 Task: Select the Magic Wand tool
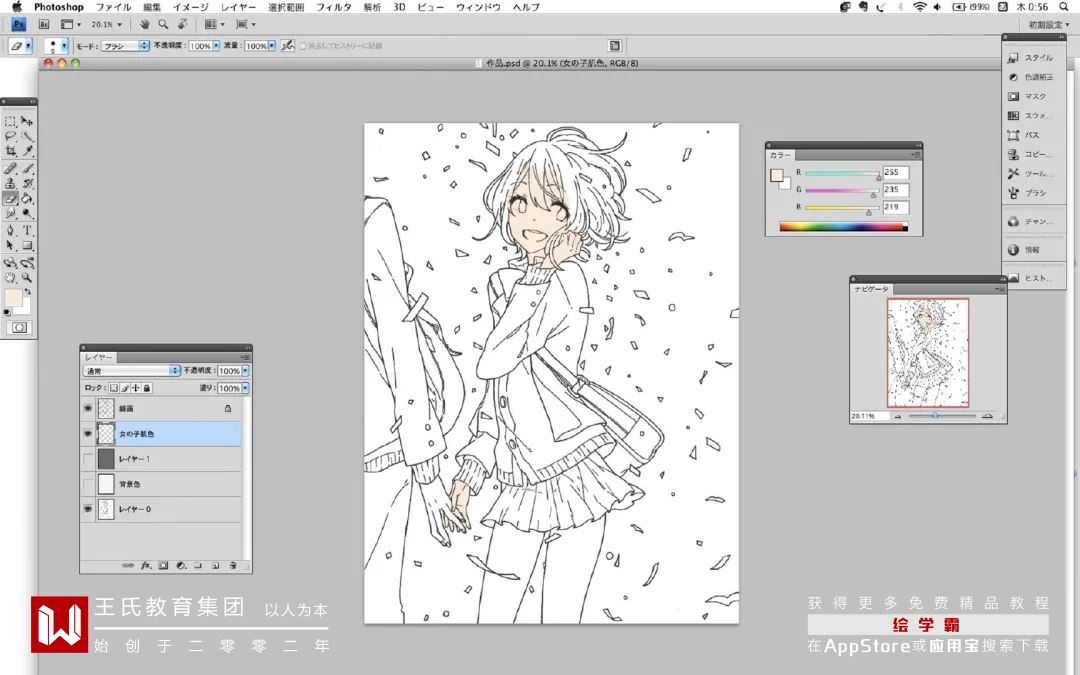26,136
